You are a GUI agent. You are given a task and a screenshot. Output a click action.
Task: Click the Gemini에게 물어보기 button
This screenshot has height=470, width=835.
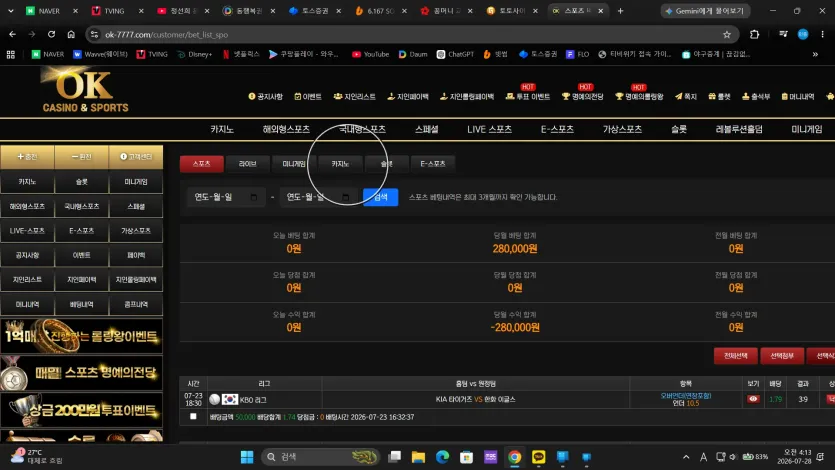click(706, 11)
